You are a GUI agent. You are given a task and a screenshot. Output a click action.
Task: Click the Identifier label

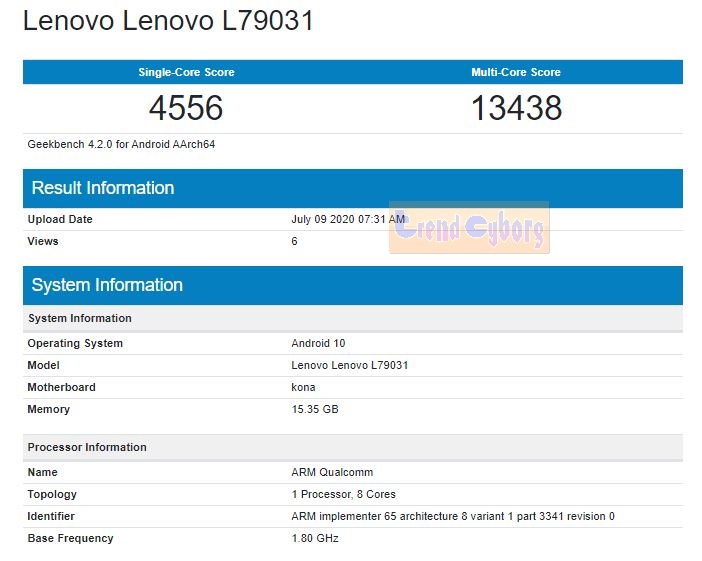point(51,516)
